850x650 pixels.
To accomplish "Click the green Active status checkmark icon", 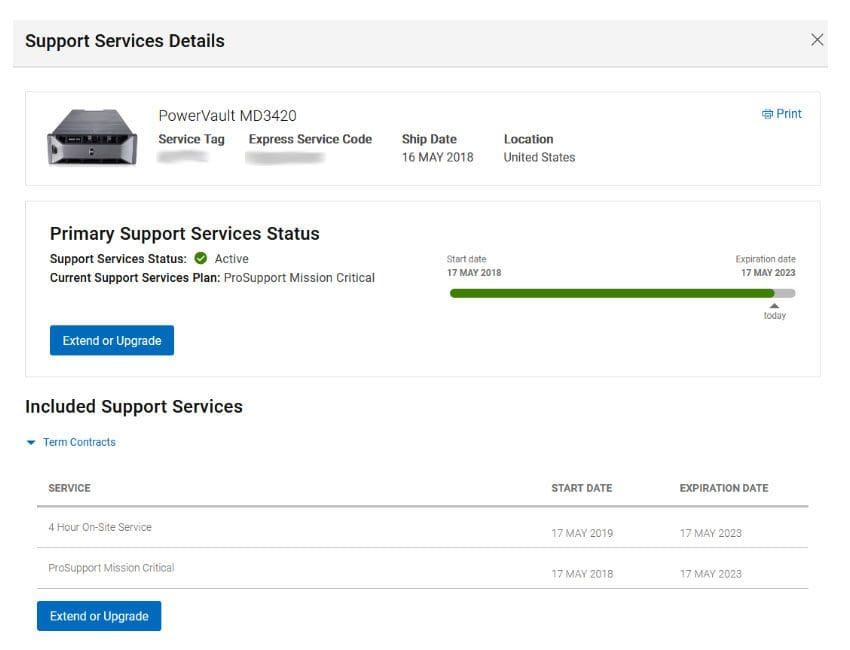I will pyautogui.click(x=201, y=259).
